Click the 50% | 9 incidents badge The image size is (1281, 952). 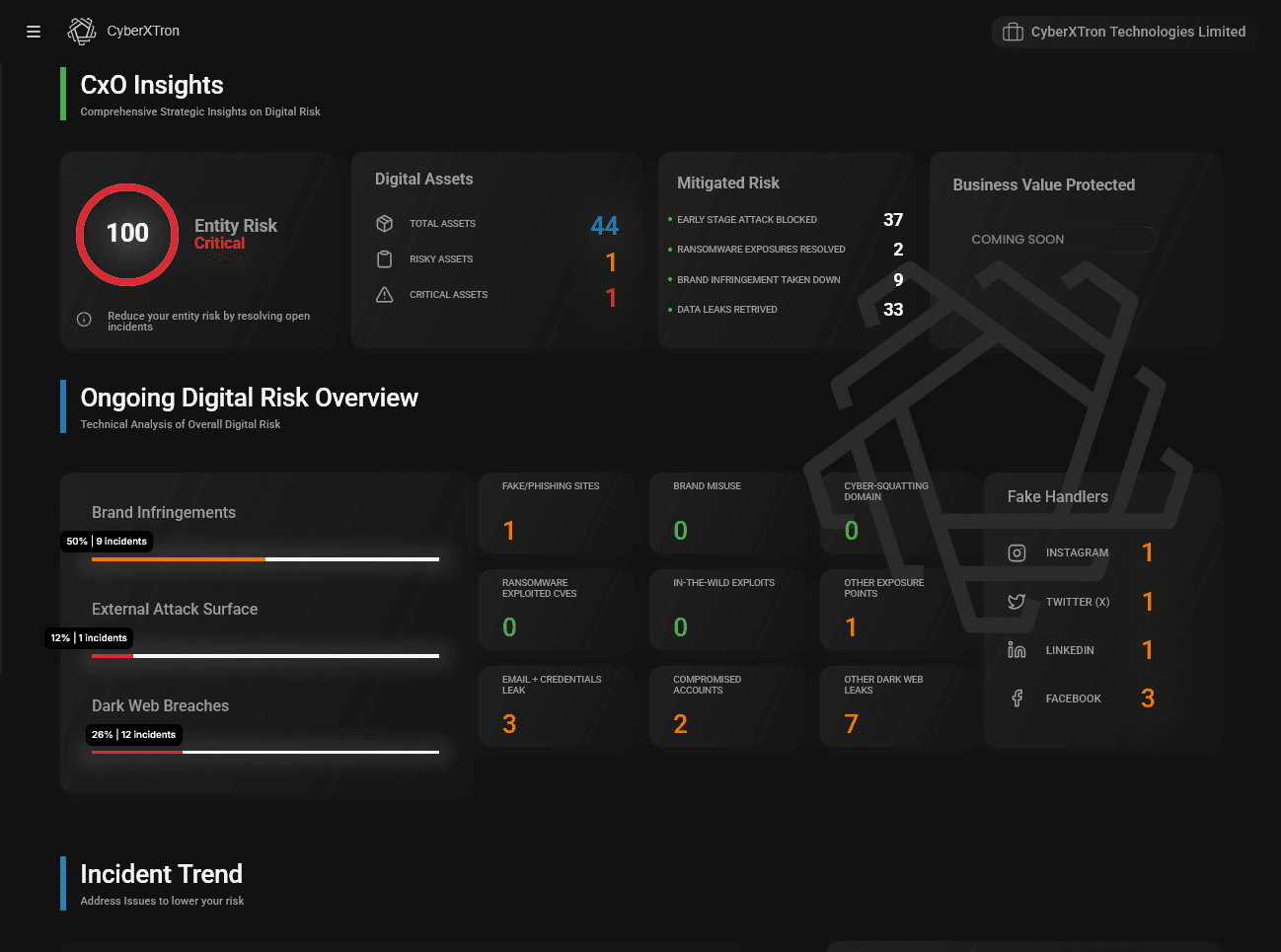coord(107,541)
